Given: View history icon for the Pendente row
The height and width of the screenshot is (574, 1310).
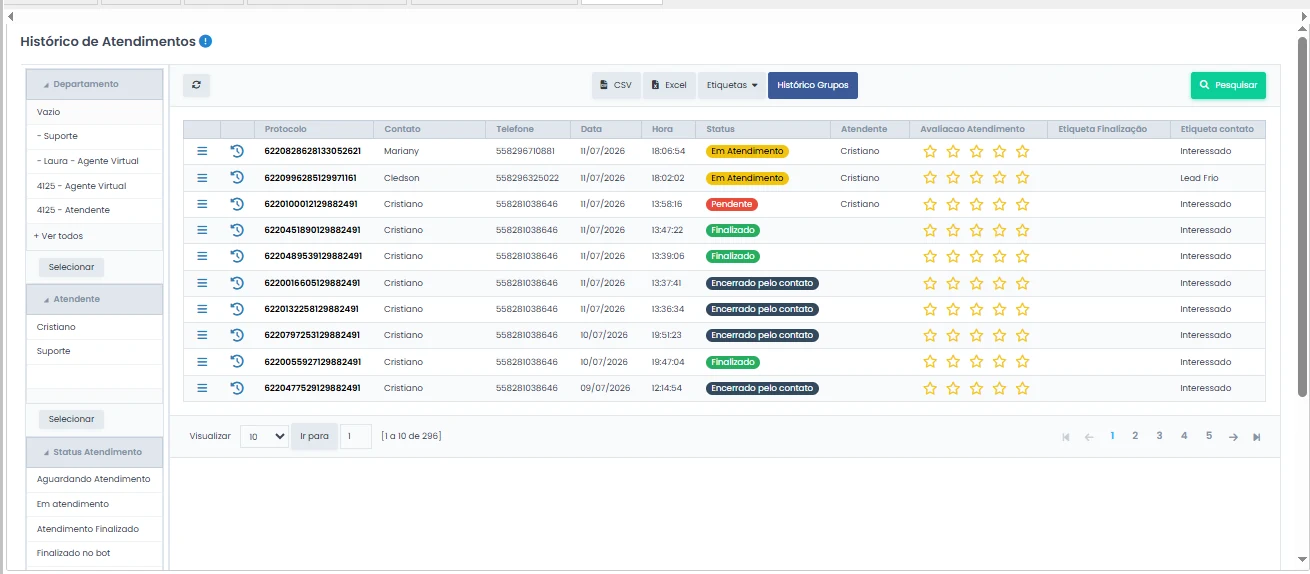Looking at the screenshot, I should [x=237, y=204].
